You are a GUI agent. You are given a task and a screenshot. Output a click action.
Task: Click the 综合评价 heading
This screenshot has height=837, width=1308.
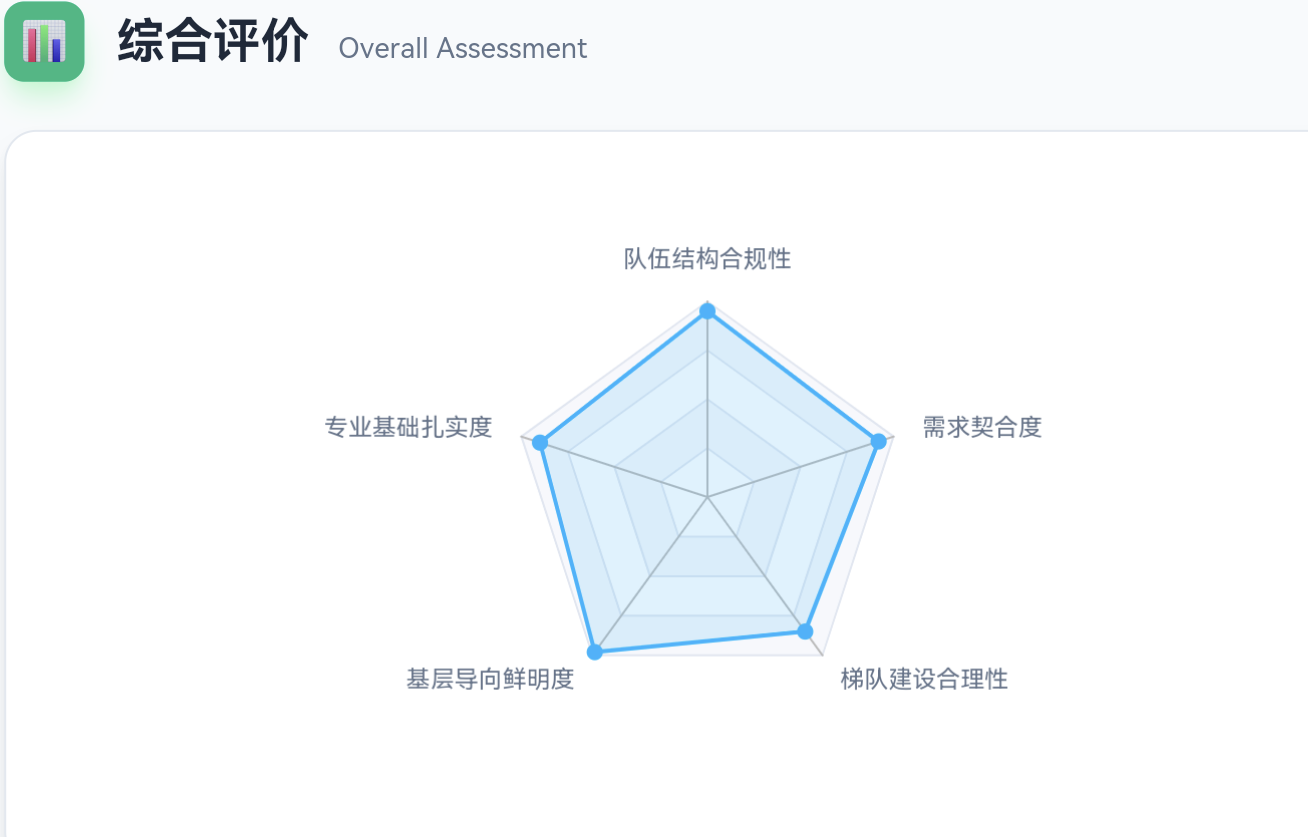click(x=212, y=44)
